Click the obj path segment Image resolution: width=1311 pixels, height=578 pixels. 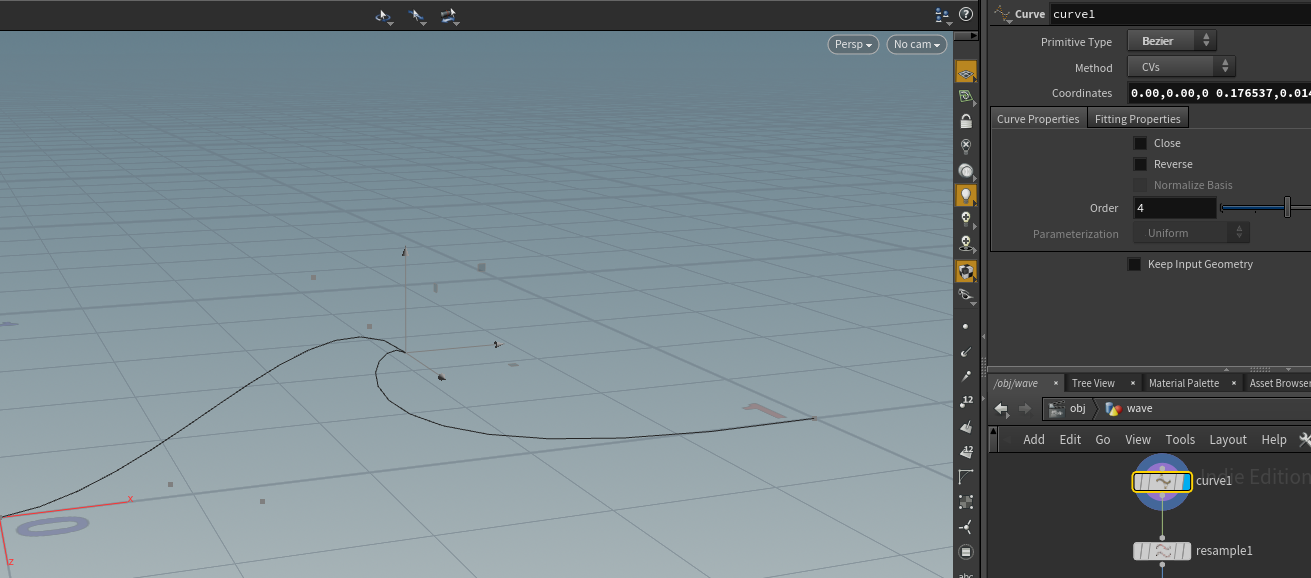pyautogui.click(x=1066, y=408)
